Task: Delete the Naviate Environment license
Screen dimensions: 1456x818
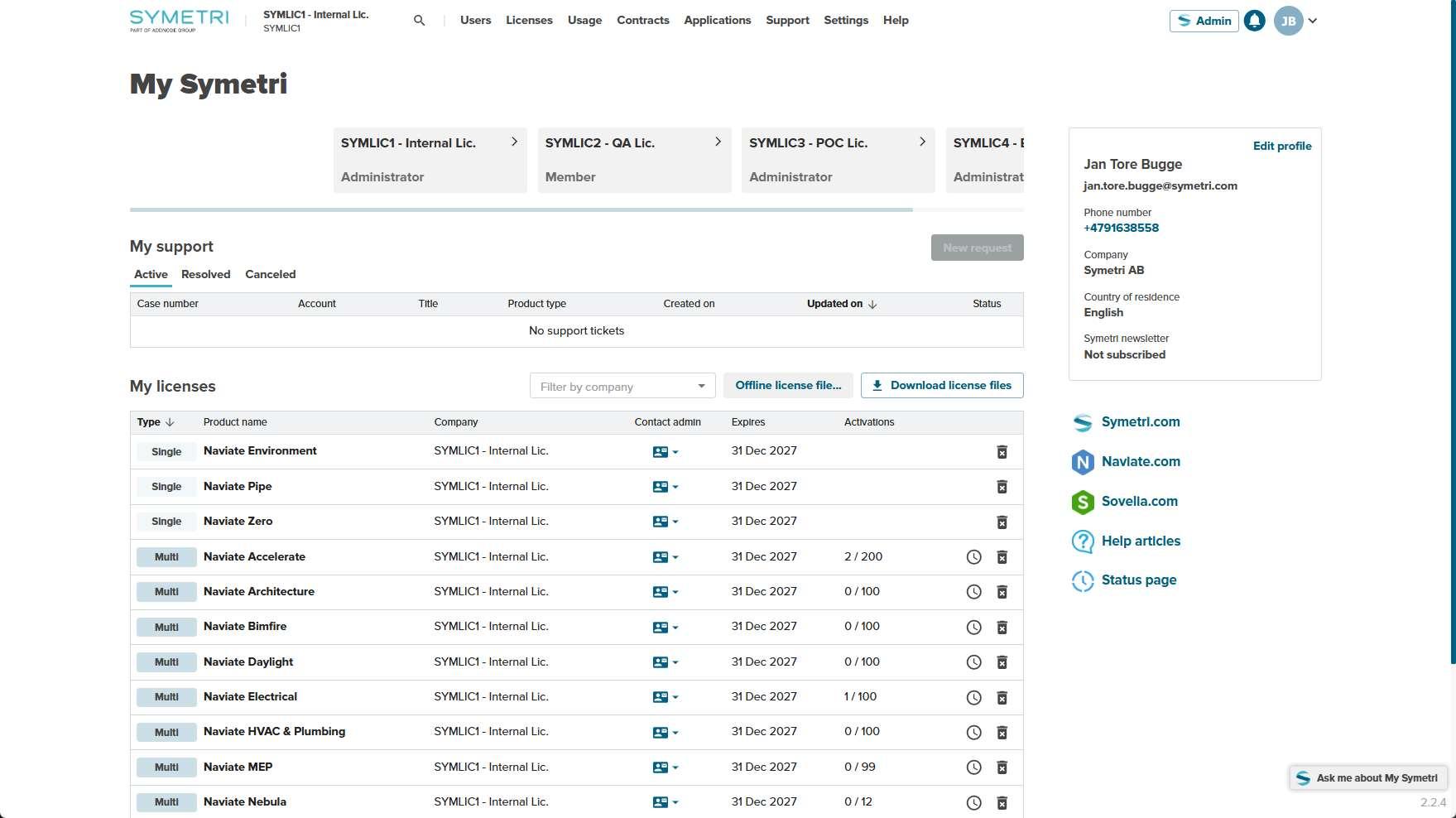Action: [1002, 452]
